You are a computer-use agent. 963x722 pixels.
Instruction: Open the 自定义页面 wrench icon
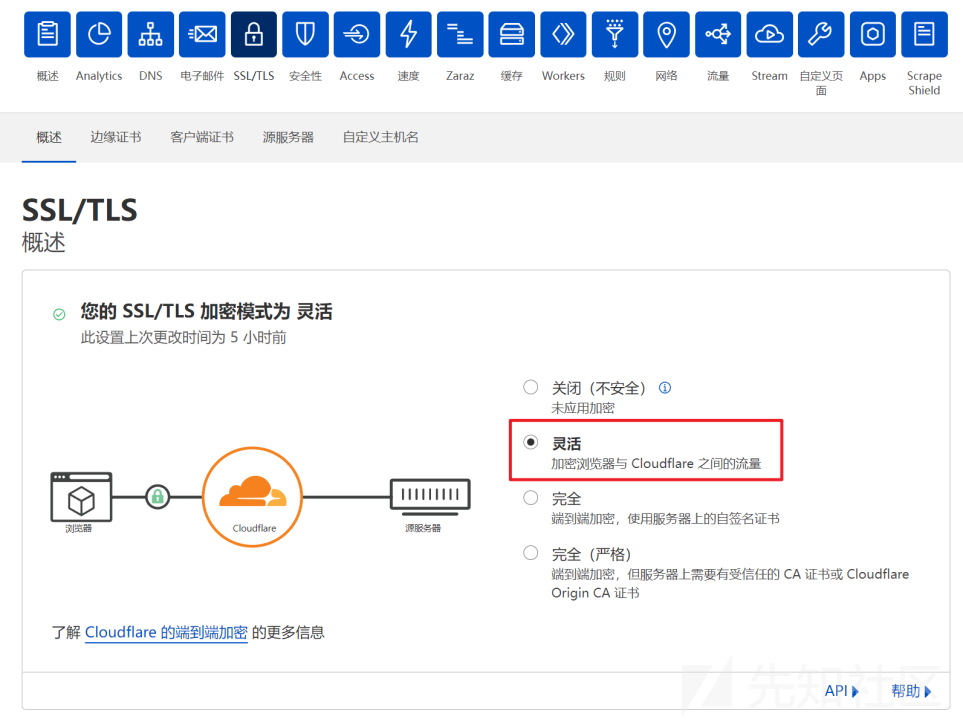(x=821, y=34)
